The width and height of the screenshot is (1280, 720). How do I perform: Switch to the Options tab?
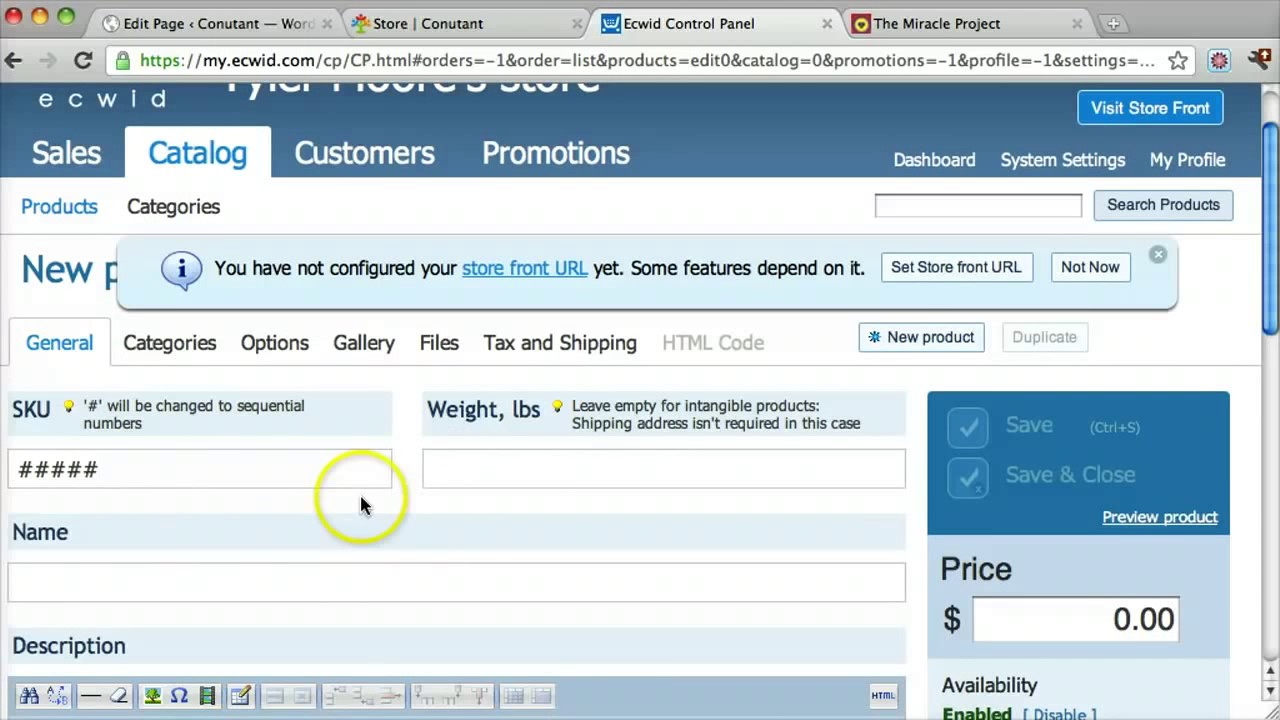(x=274, y=343)
